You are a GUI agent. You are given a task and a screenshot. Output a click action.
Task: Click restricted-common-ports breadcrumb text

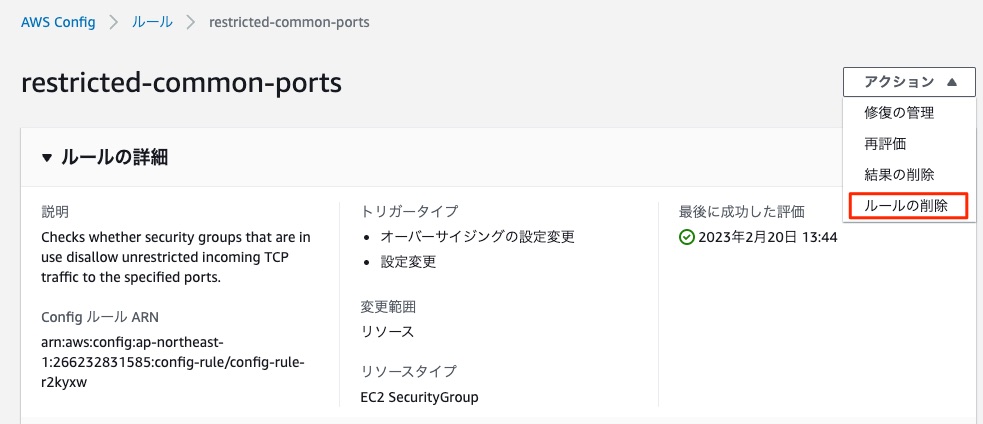289,23
